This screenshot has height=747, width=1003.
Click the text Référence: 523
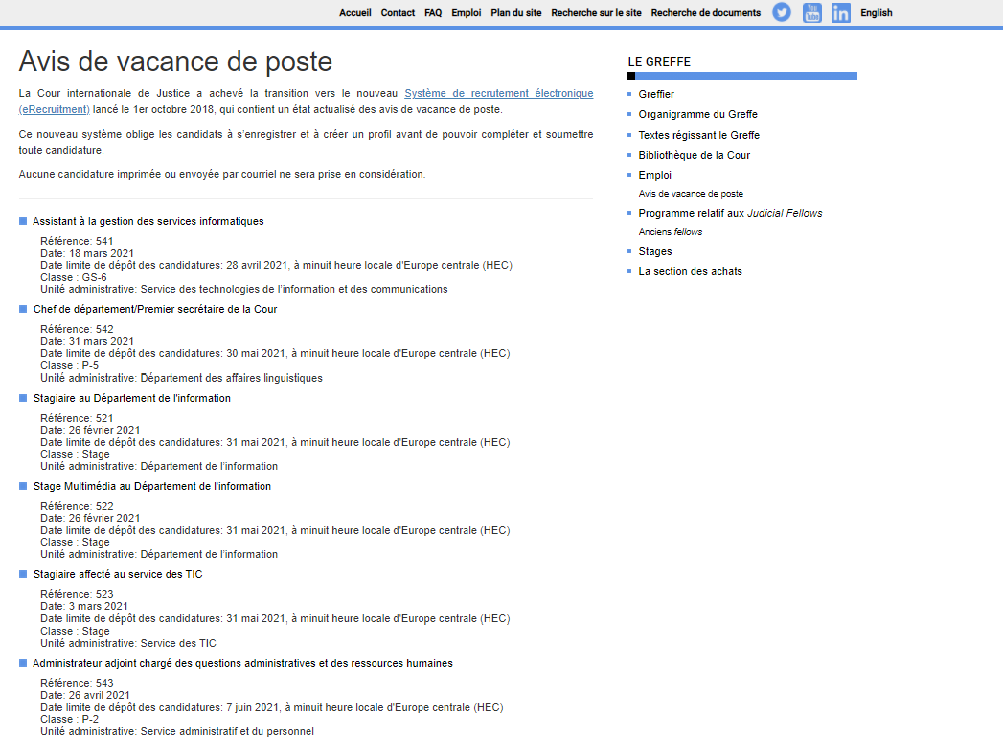[77, 594]
